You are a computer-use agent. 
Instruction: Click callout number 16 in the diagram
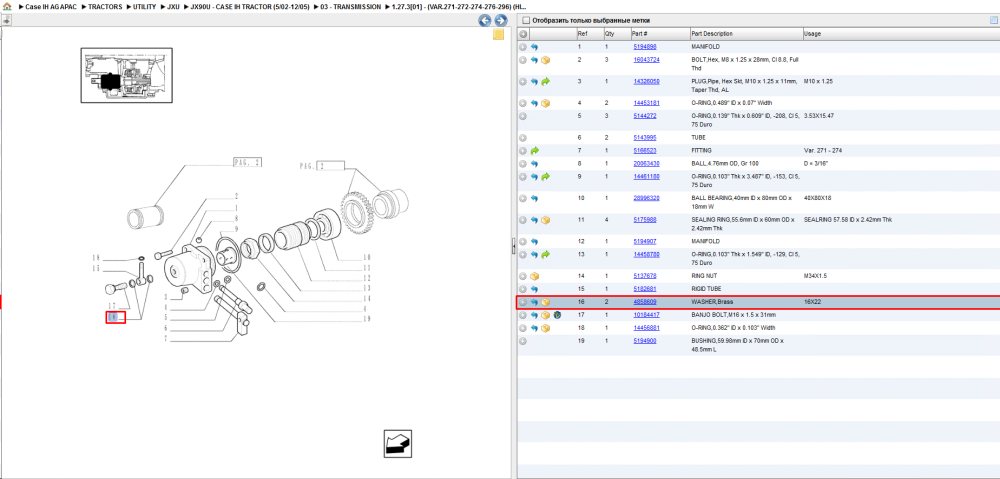[x=115, y=317]
